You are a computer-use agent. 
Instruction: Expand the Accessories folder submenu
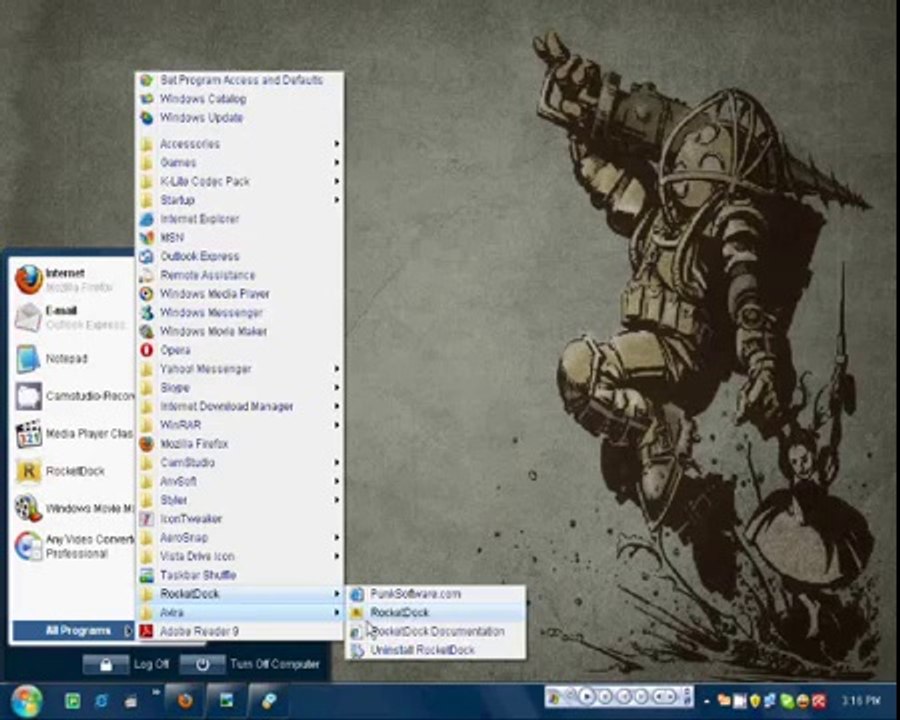[240, 144]
